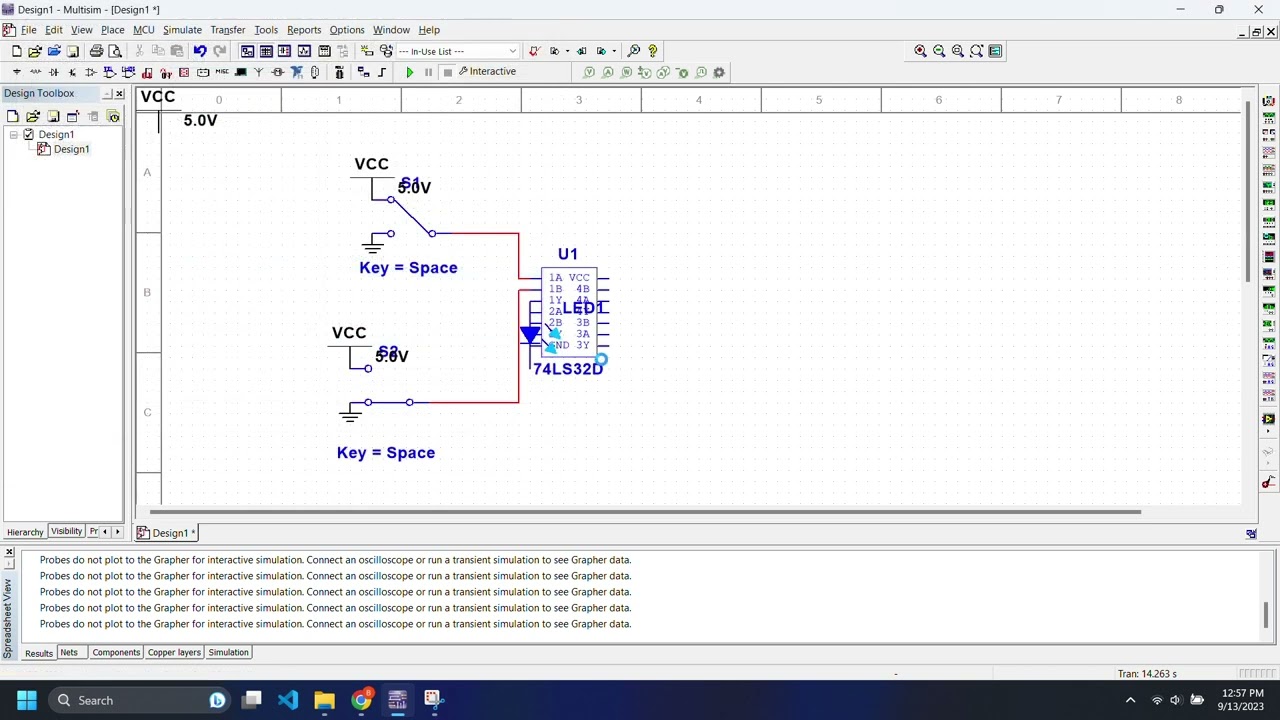The width and height of the screenshot is (1280, 720).
Task: Place RF antenna component icon
Action: 259,72
